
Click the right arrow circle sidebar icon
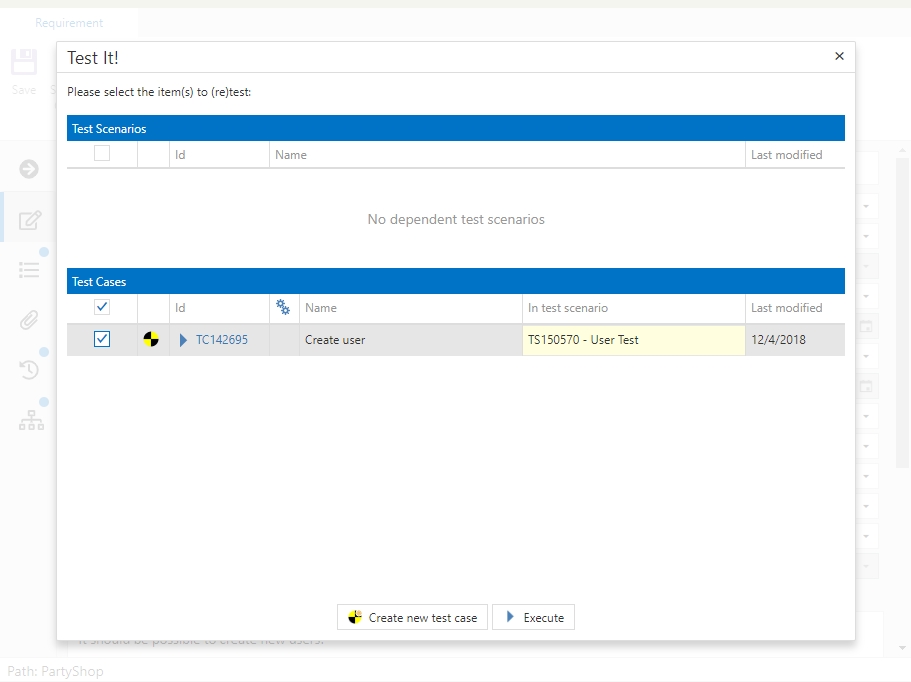click(30, 169)
